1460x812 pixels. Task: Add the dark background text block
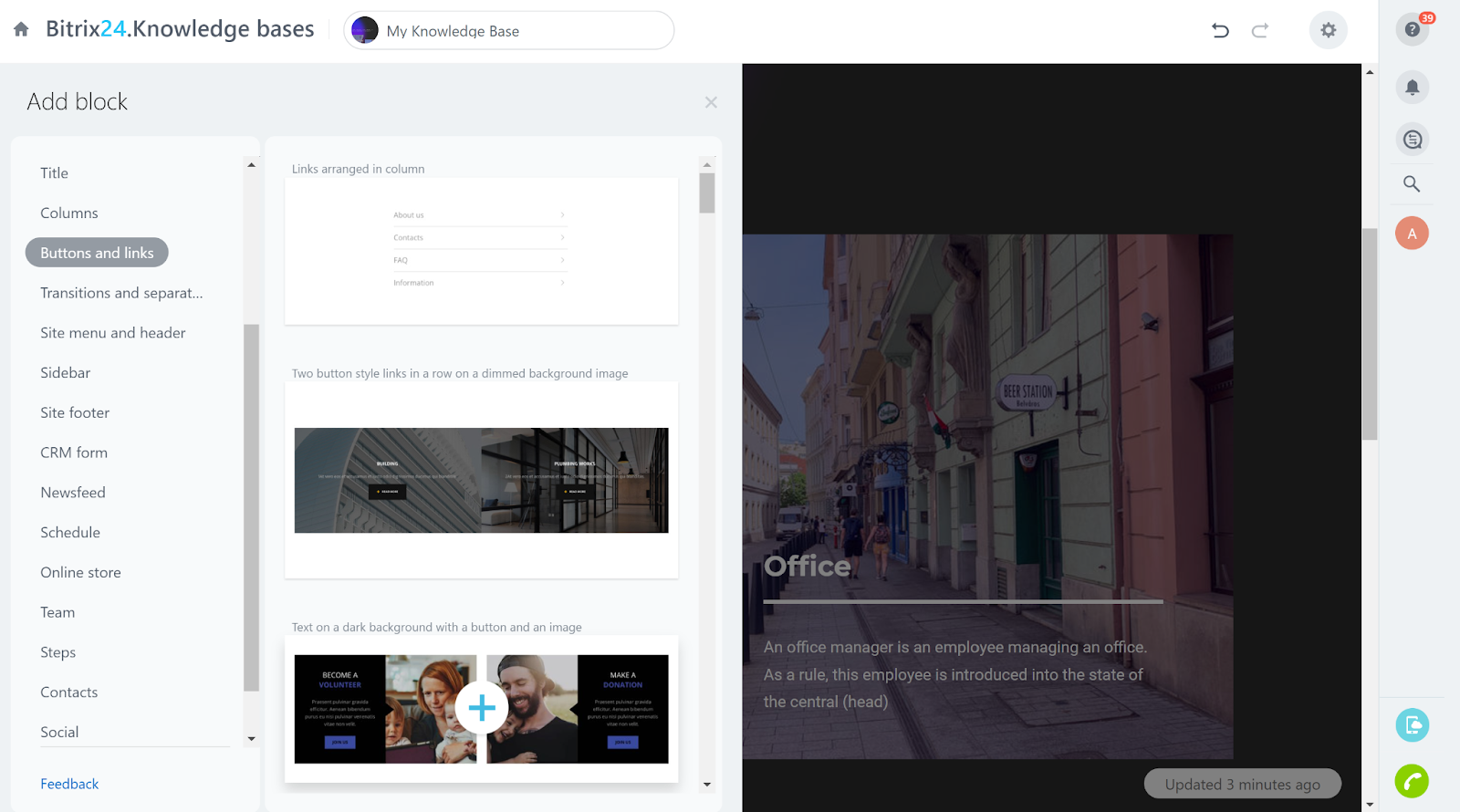[x=482, y=708]
